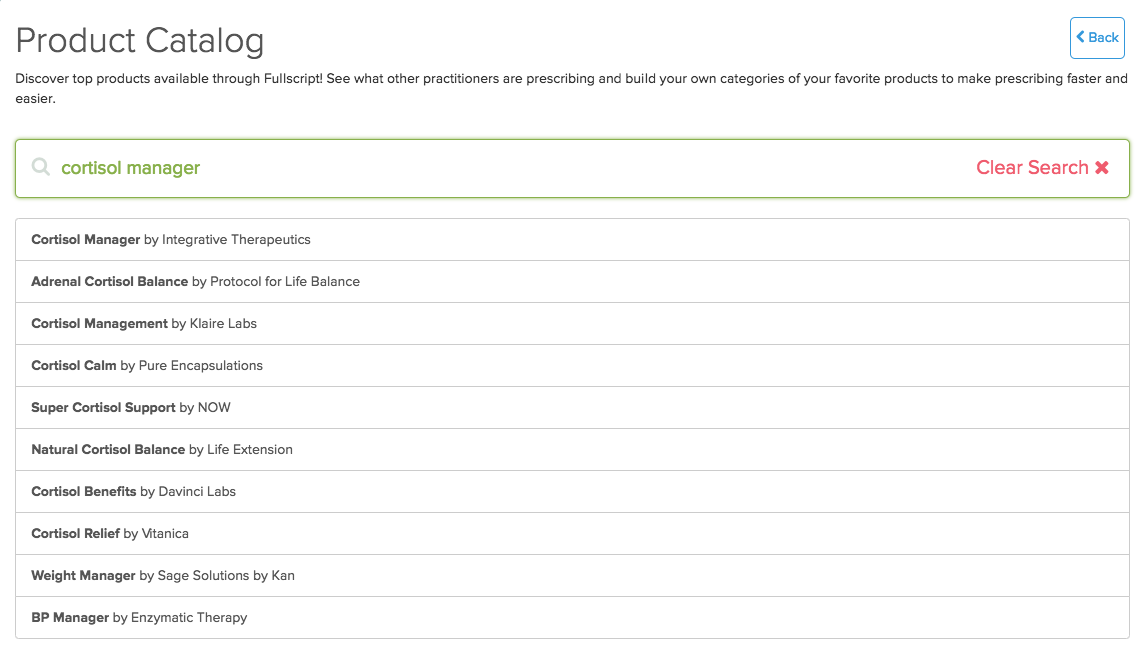The height and width of the screenshot is (655, 1142).
Task: Open Cortisol Calm by Pure Encapsulations
Action: point(572,366)
